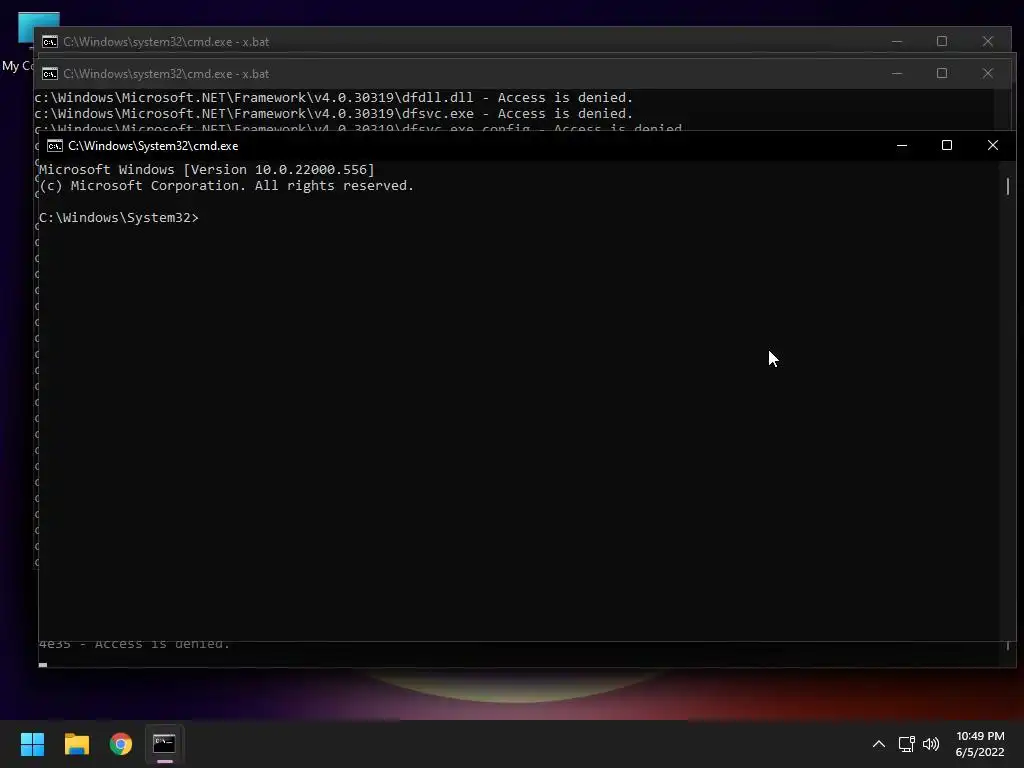The image size is (1024, 768).
Task: Maximize the front cmd.exe window
Action: [947, 146]
